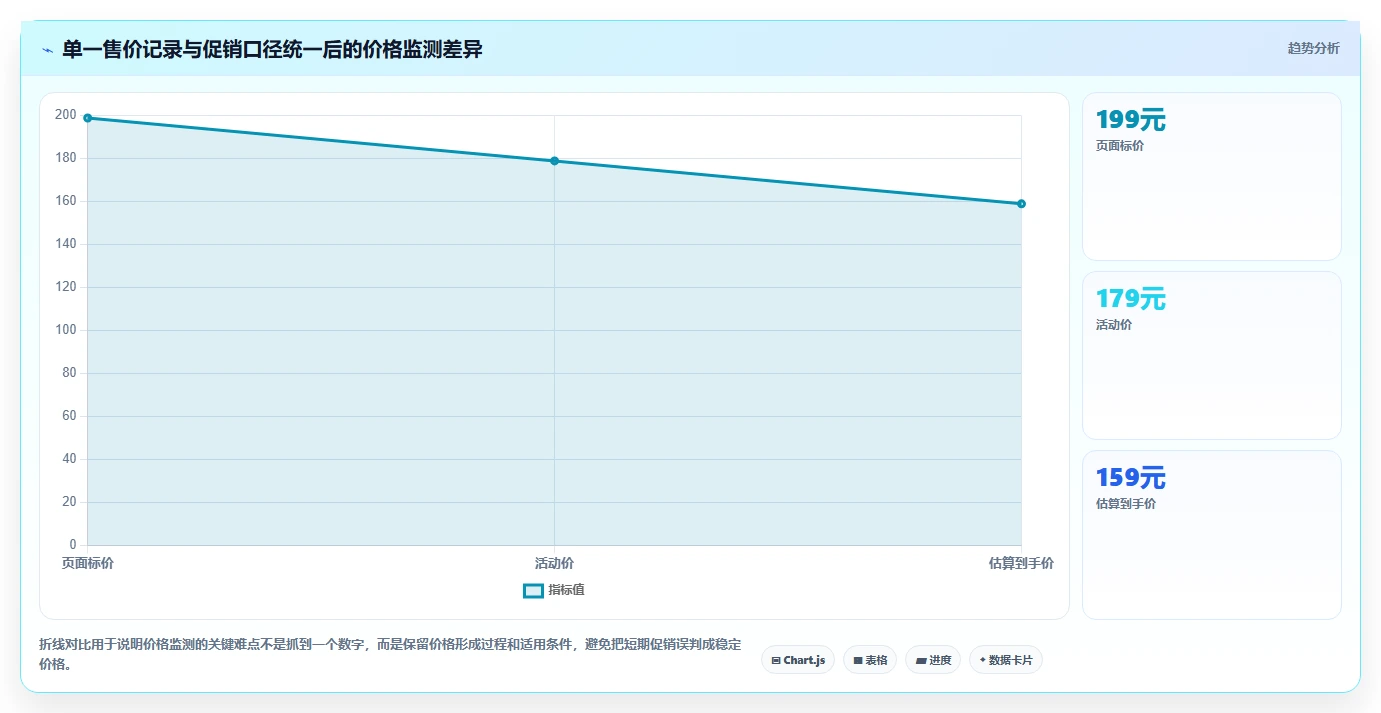
Task: Click the 179元 value in the second card
Action: pos(1131,299)
